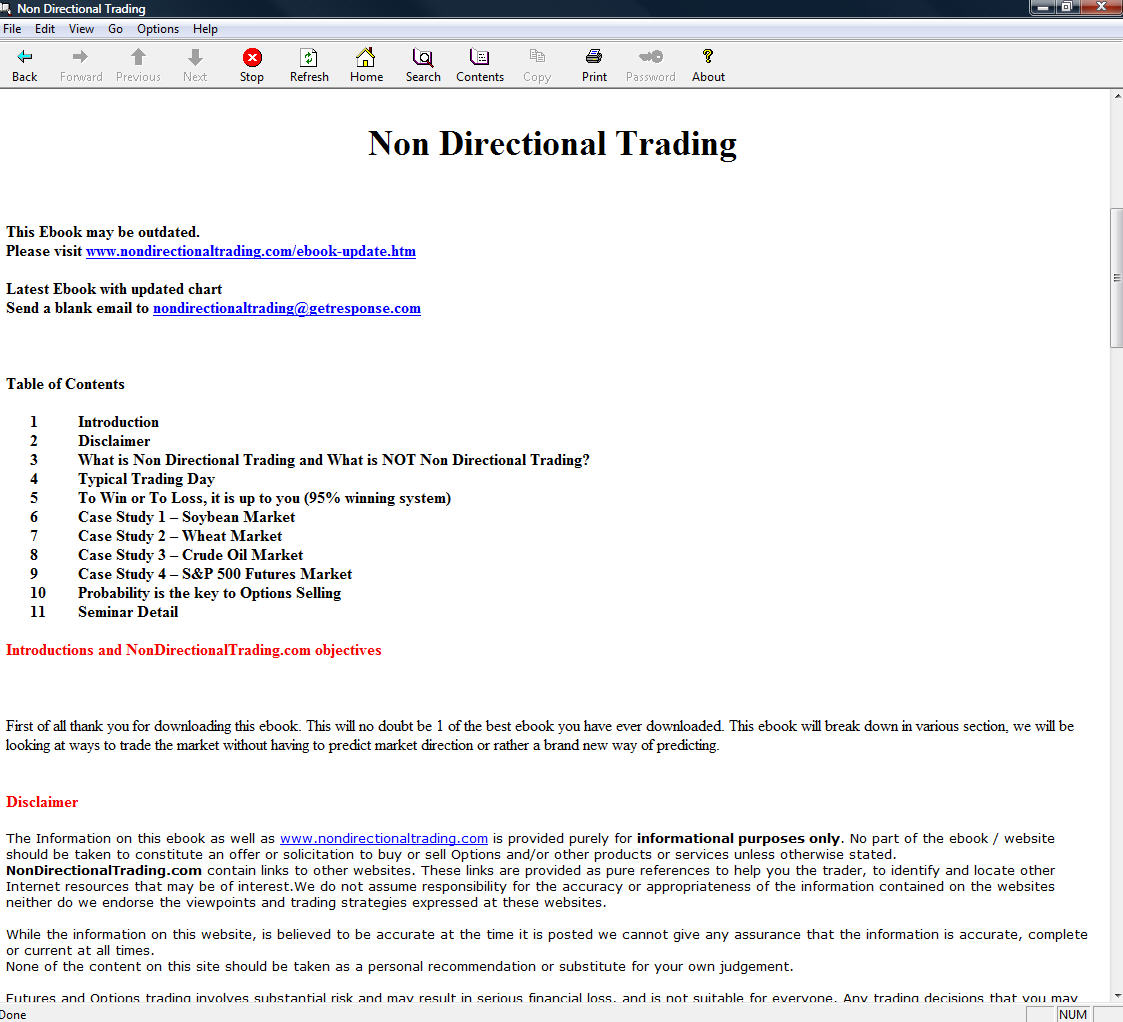Click the 'Disclaimer' entry in Table of Contents
This screenshot has width=1123, height=1022.
[x=114, y=441]
